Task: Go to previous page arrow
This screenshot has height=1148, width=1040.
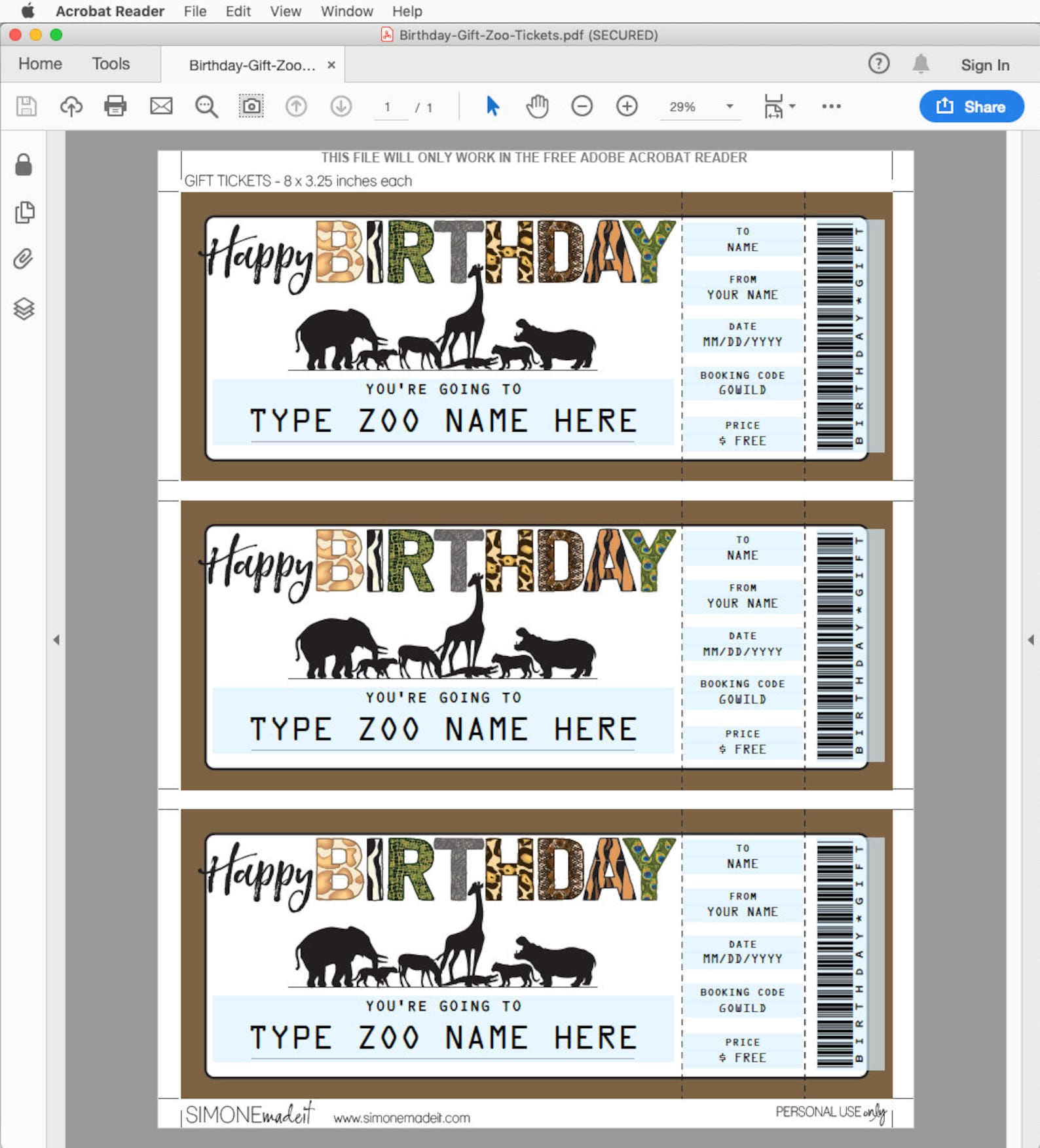Action: [296, 106]
